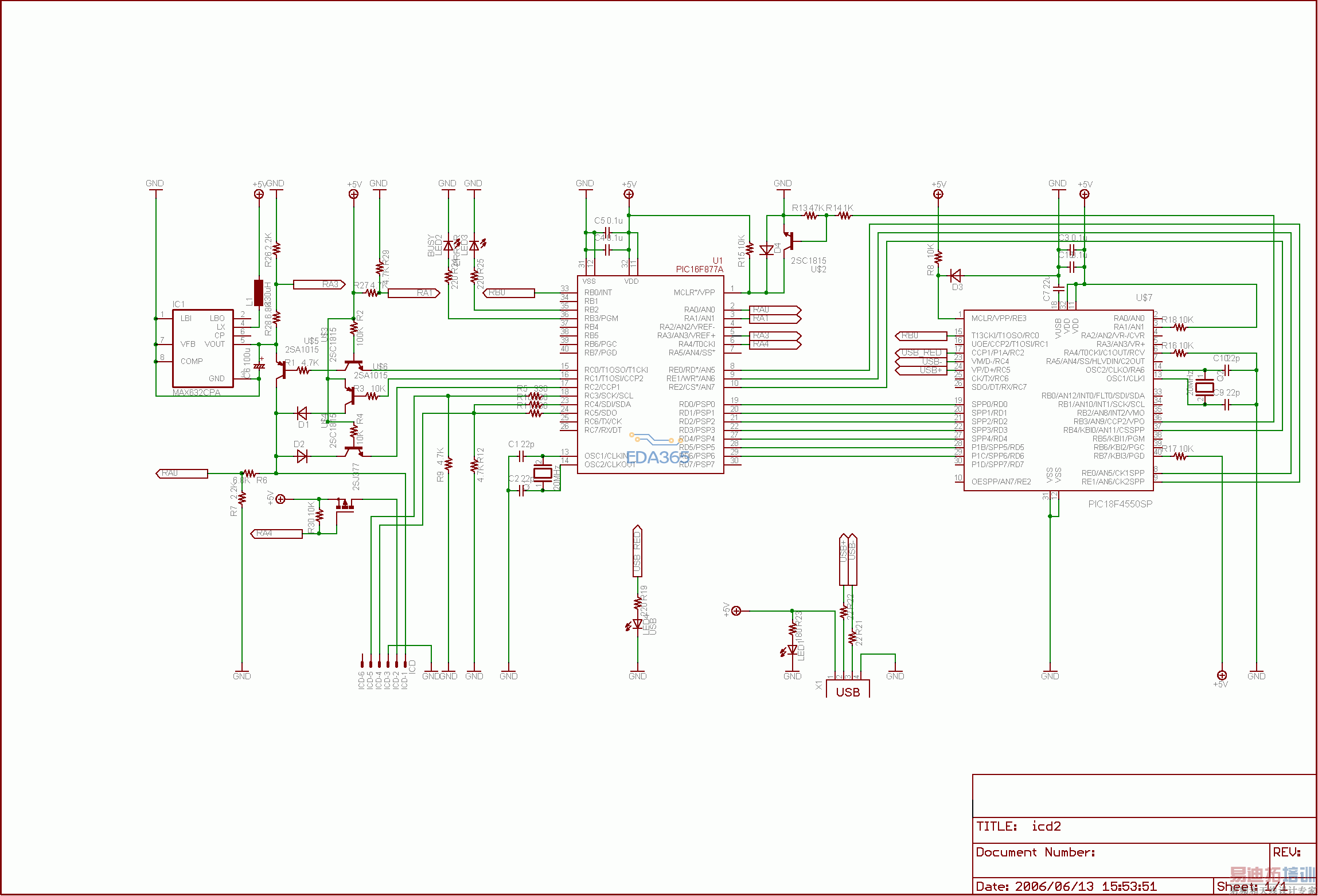Select the LED4 USB indicator symbol
Screen dimensions: 1318x896
click(x=637, y=624)
